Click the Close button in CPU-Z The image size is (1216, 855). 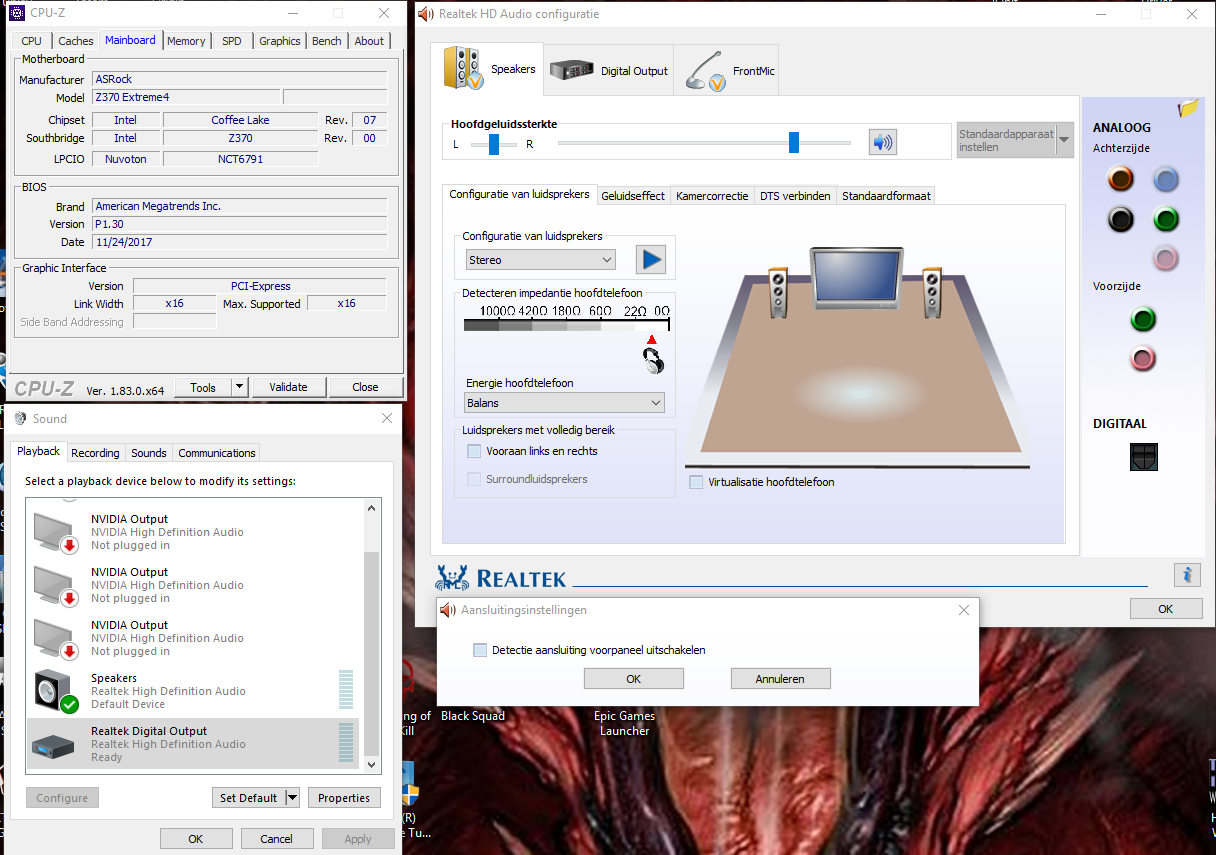pyautogui.click(x=366, y=387)
